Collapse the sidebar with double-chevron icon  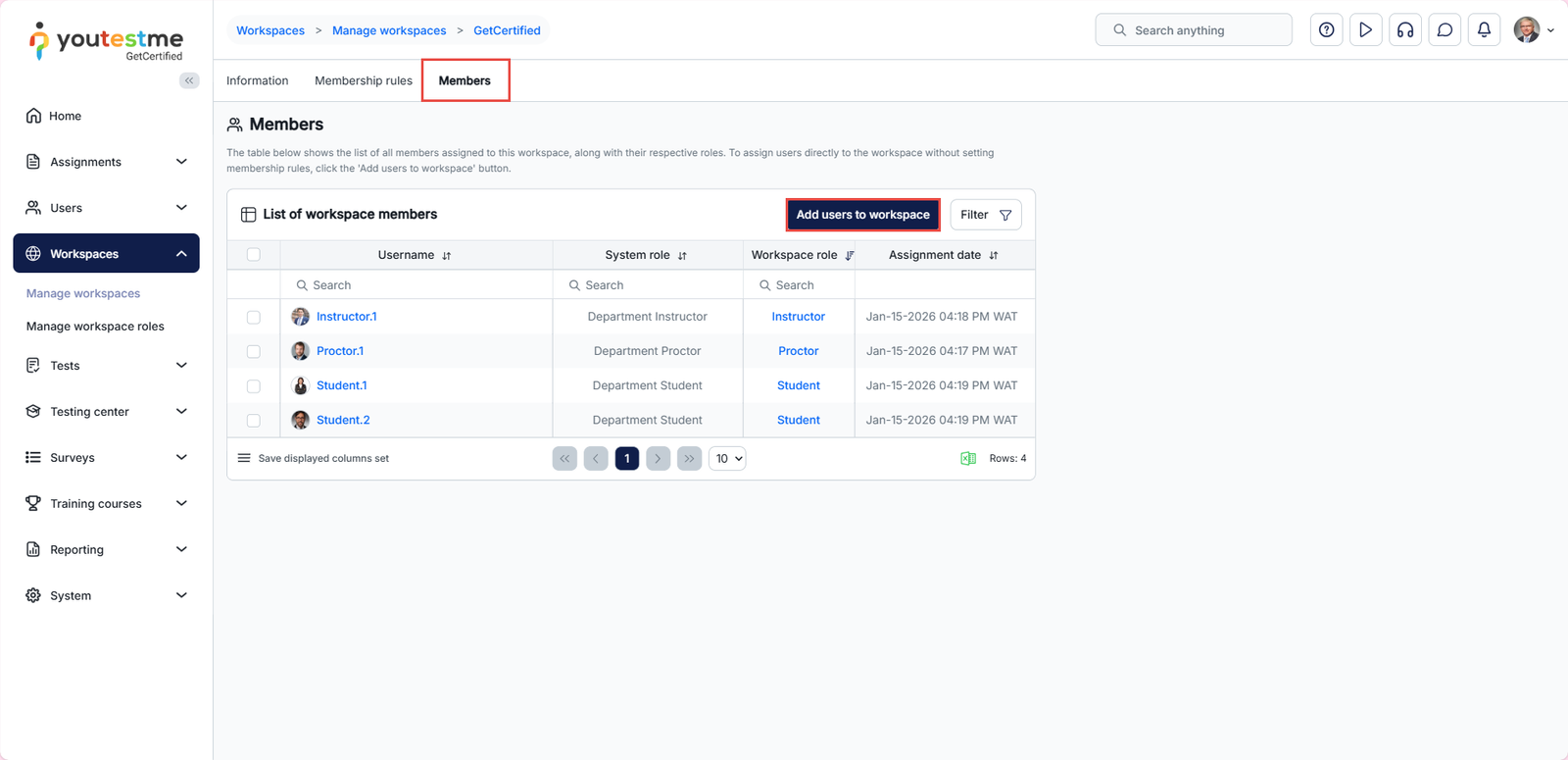189,80
